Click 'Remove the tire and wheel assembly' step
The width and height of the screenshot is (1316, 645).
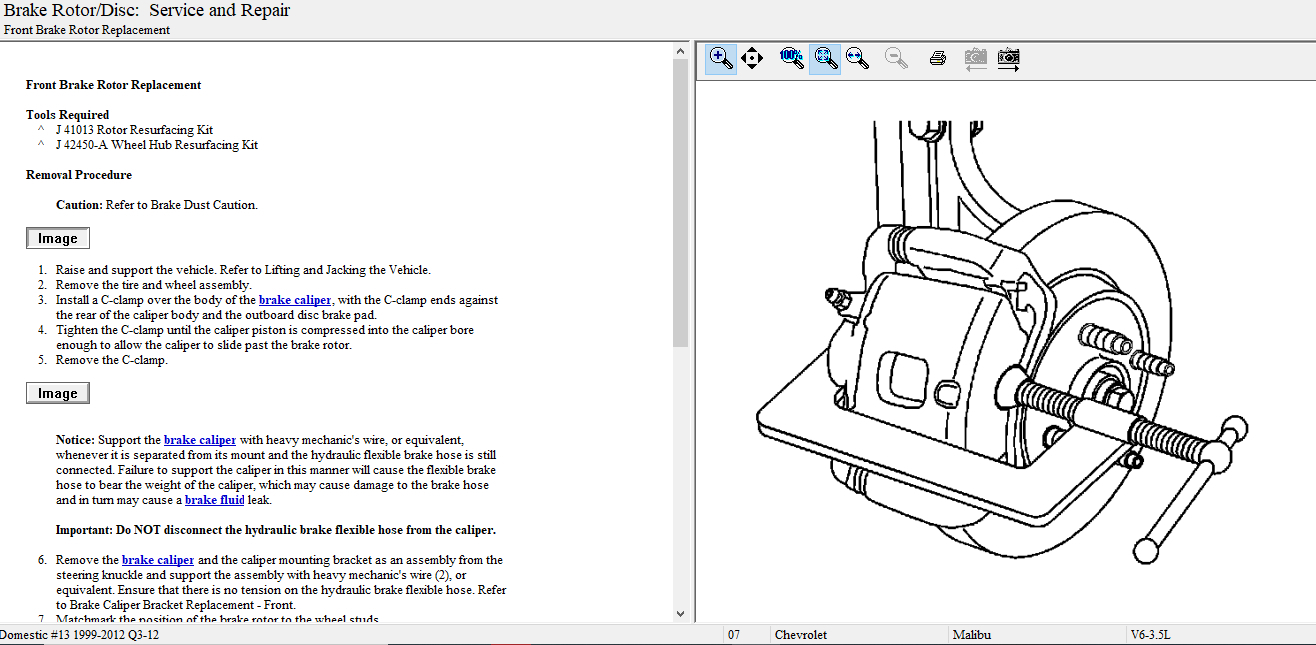tap(153, 285)
